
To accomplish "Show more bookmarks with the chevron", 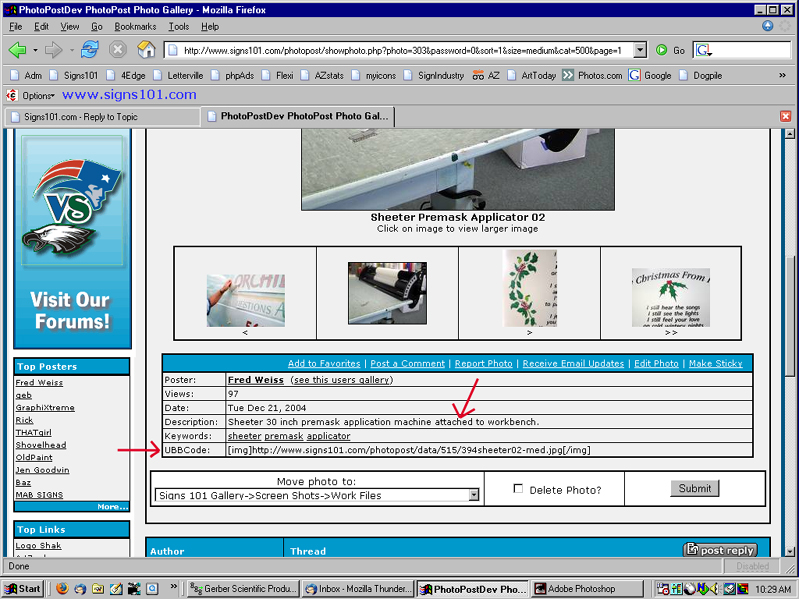I will [782, 75].
